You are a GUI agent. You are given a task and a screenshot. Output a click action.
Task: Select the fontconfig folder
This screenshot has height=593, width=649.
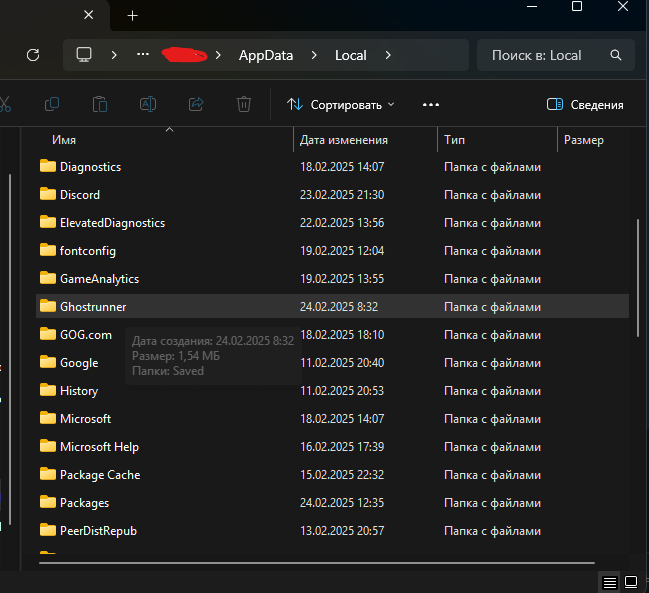click(x=332, y=251)
